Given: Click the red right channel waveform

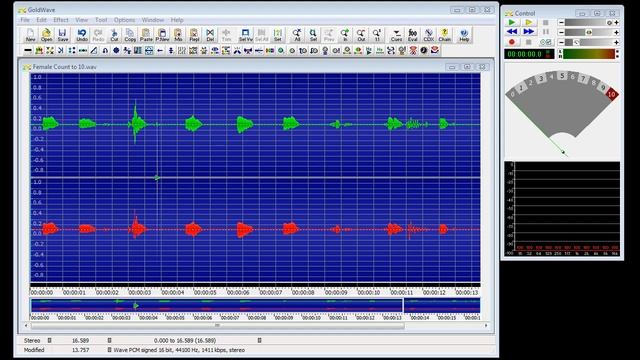Looking at the screenshot, I should pyautogui.click(x=255, y=229).
